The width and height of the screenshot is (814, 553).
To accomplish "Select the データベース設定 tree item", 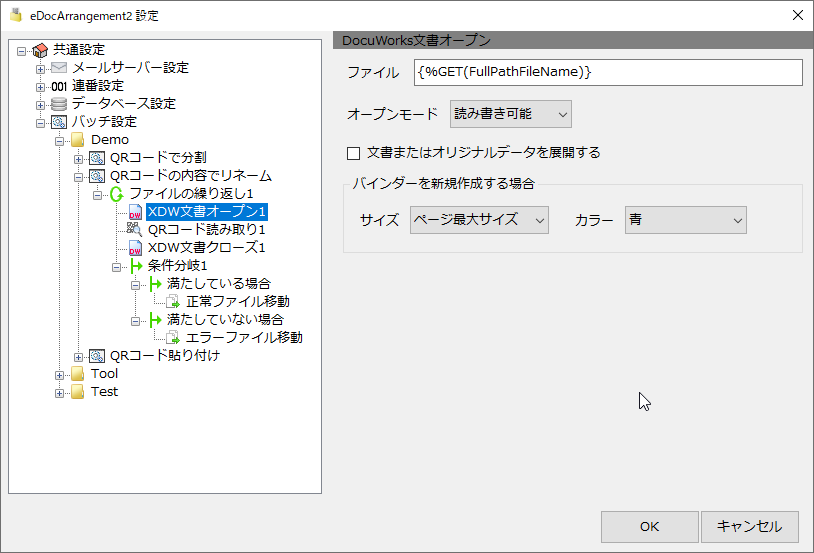I will (124, 104).
